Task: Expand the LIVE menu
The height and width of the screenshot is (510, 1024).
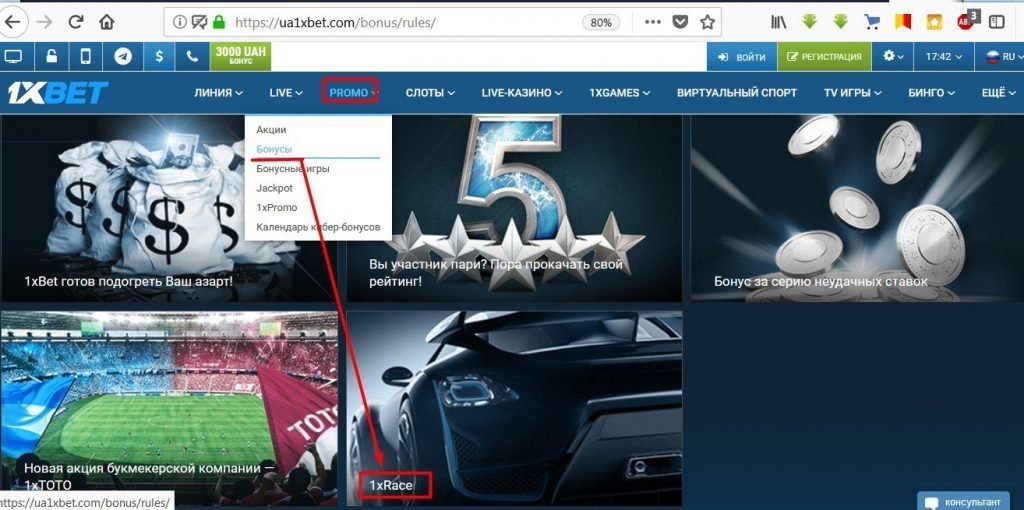Action: [286, 93]
